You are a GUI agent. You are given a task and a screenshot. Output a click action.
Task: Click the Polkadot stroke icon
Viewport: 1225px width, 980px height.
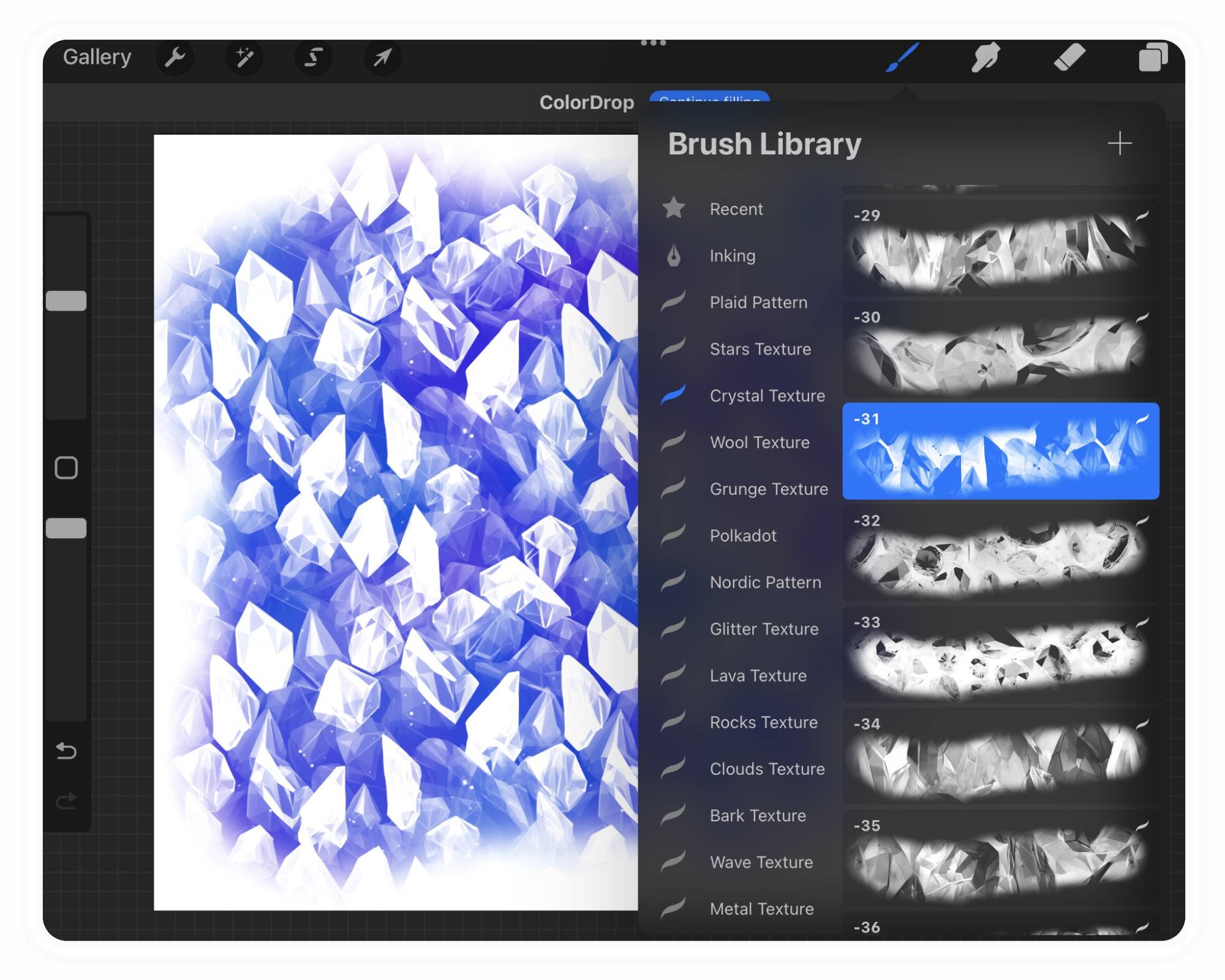[x=673, y=534]
